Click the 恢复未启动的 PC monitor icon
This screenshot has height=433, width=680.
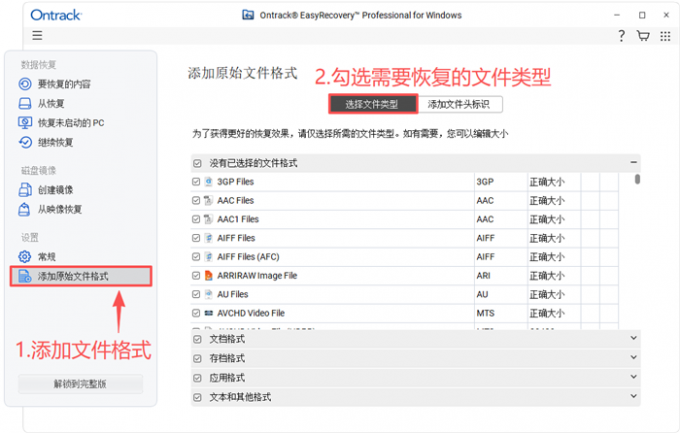[x=25, y=123]
